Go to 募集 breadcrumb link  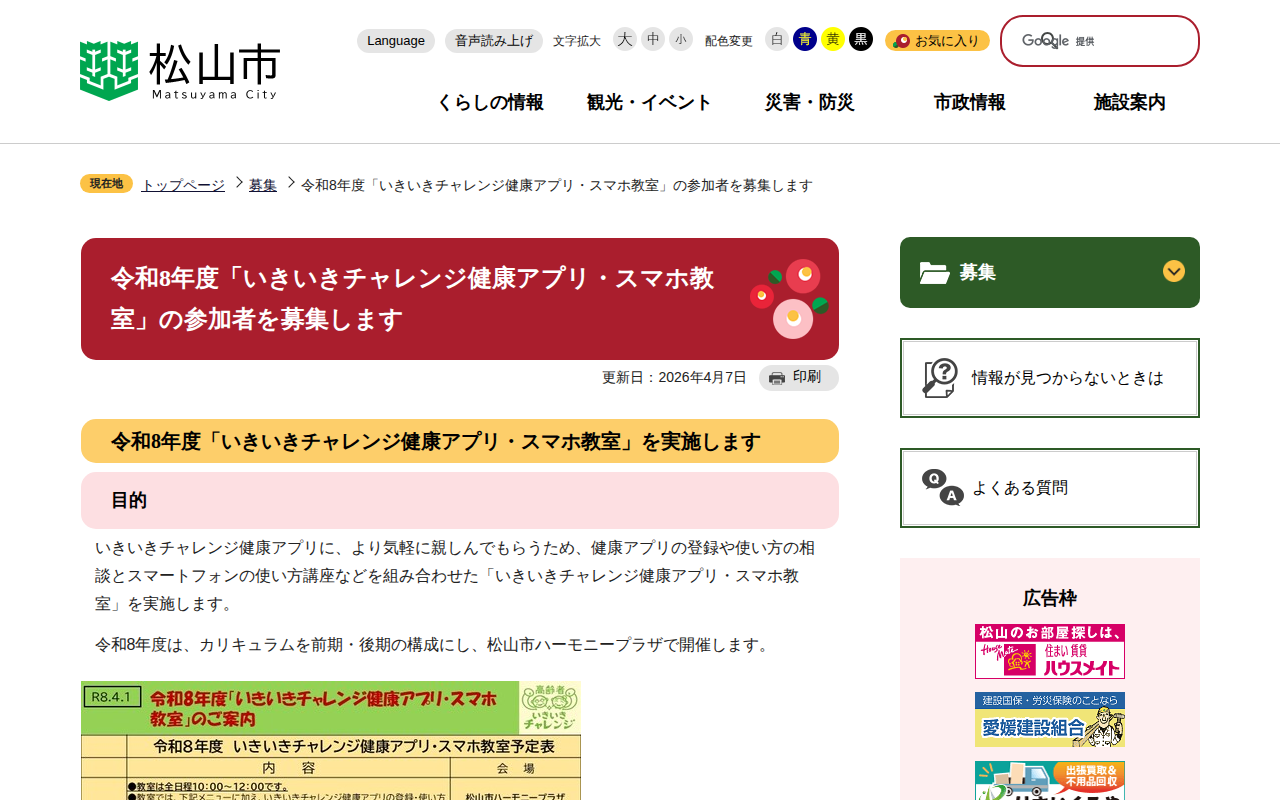[x=263, y=185]
